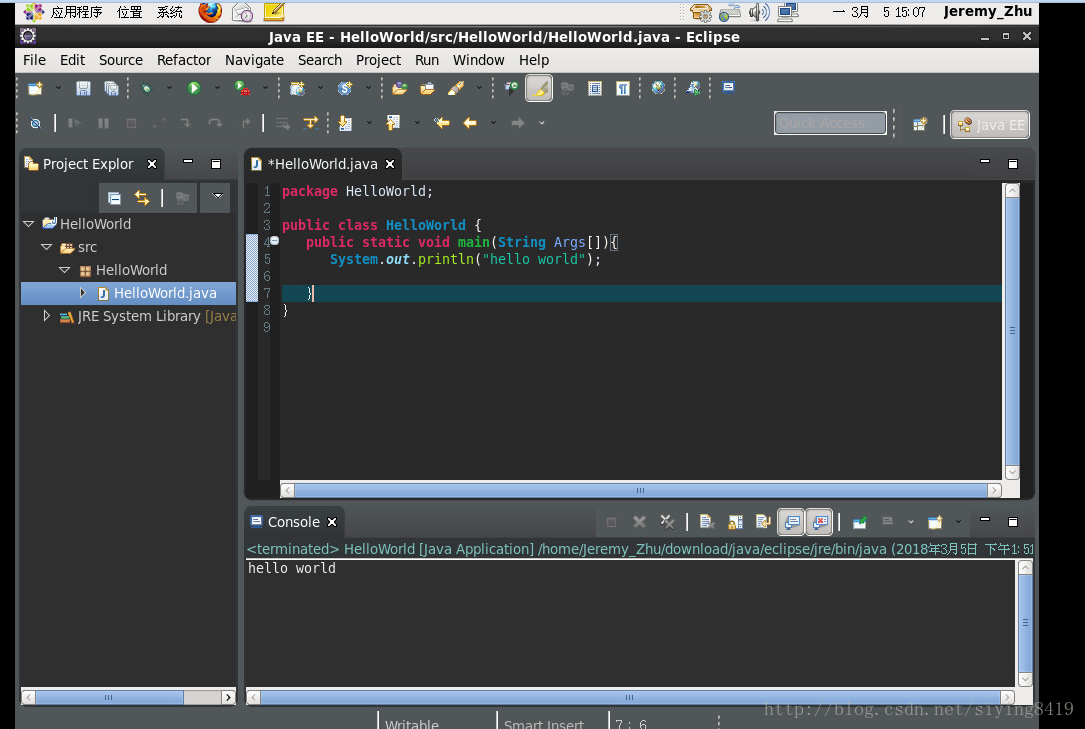This screenshot has width=1085, height=729.
Task: Select the *HelloWorld.java editor tab
Action: coord(322,164)
